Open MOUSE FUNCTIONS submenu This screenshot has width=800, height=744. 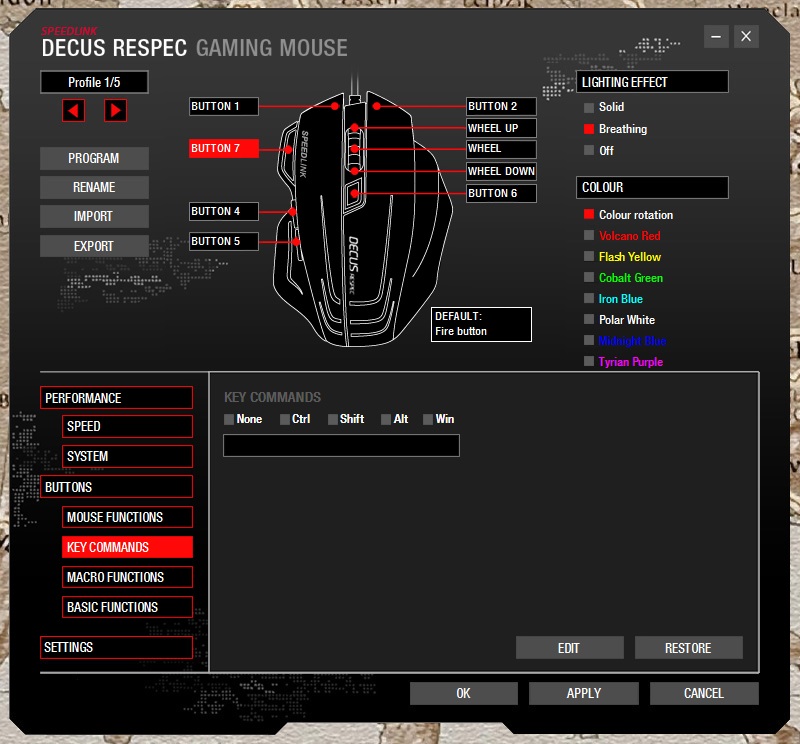[128, 517]
